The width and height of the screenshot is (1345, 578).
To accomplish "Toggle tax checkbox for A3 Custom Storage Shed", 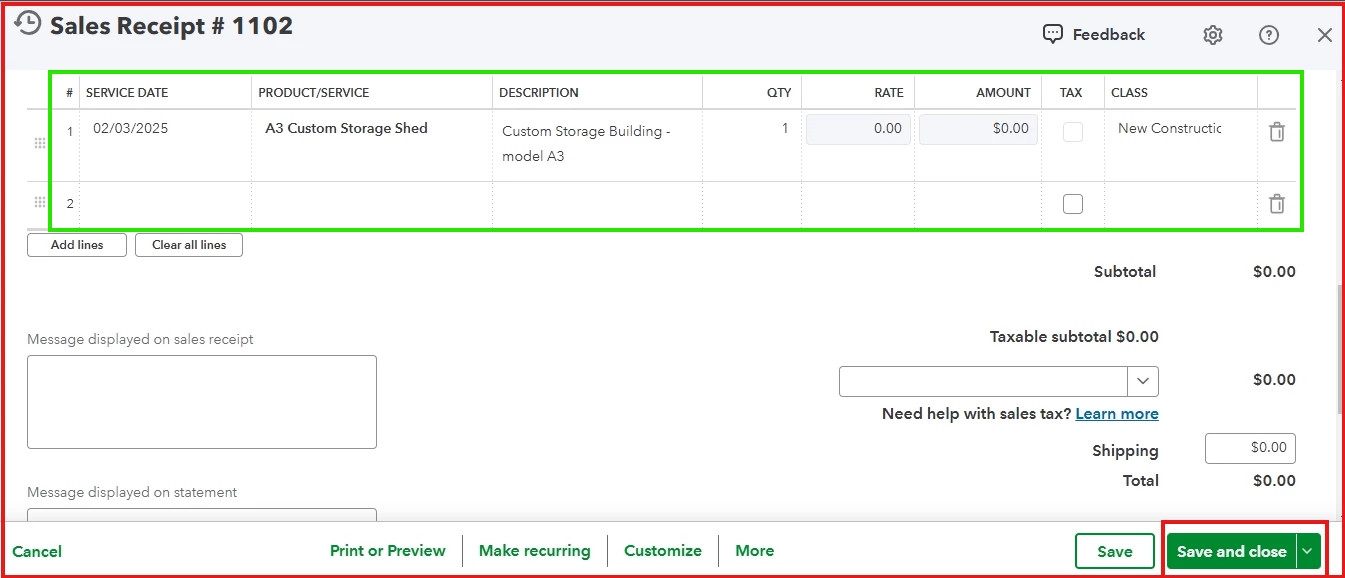I will pyautogui.click(x=1073, y=132).
